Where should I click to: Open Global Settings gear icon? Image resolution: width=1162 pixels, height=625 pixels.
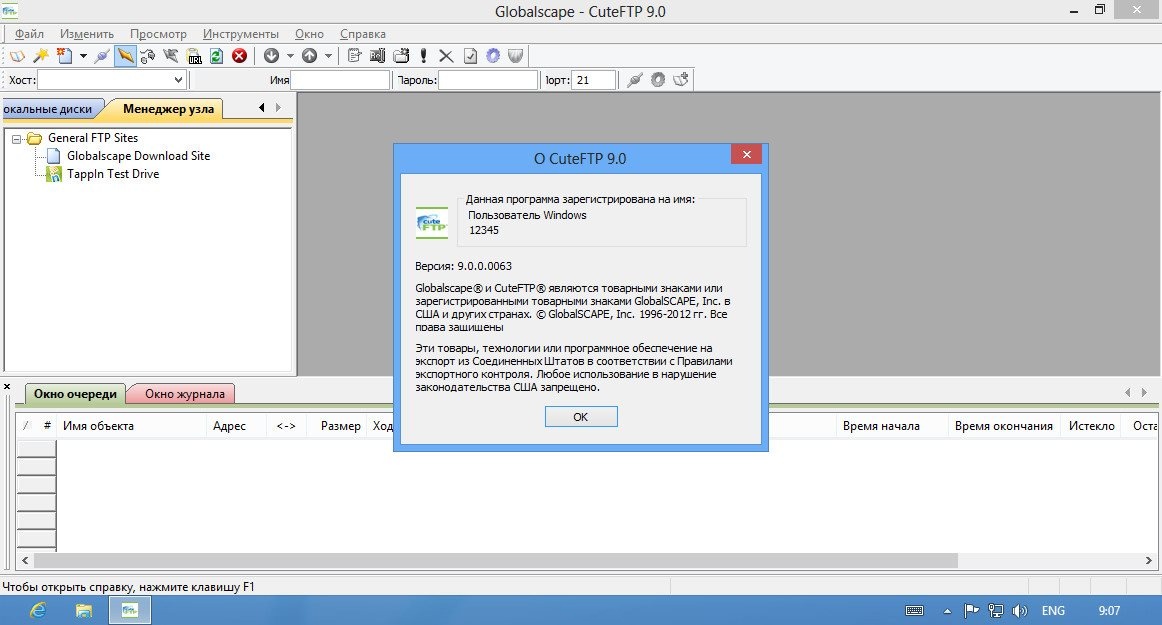[493, 56]
